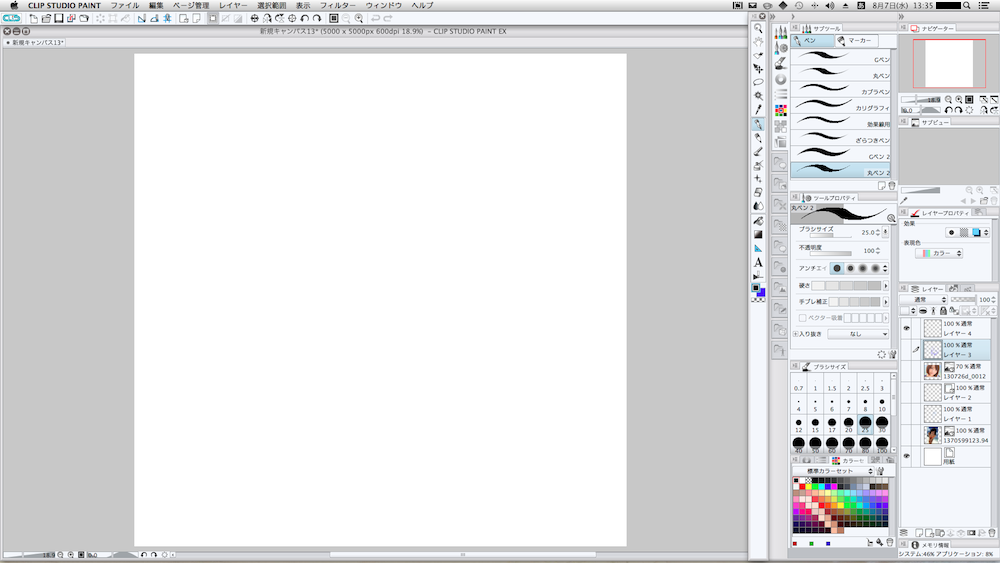Choose the カリグラフィ sub tool

[x=841, y=105]
